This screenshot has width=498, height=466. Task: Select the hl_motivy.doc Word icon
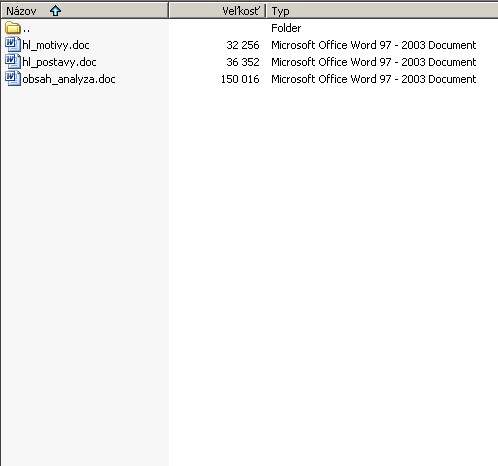pos(13,45)
